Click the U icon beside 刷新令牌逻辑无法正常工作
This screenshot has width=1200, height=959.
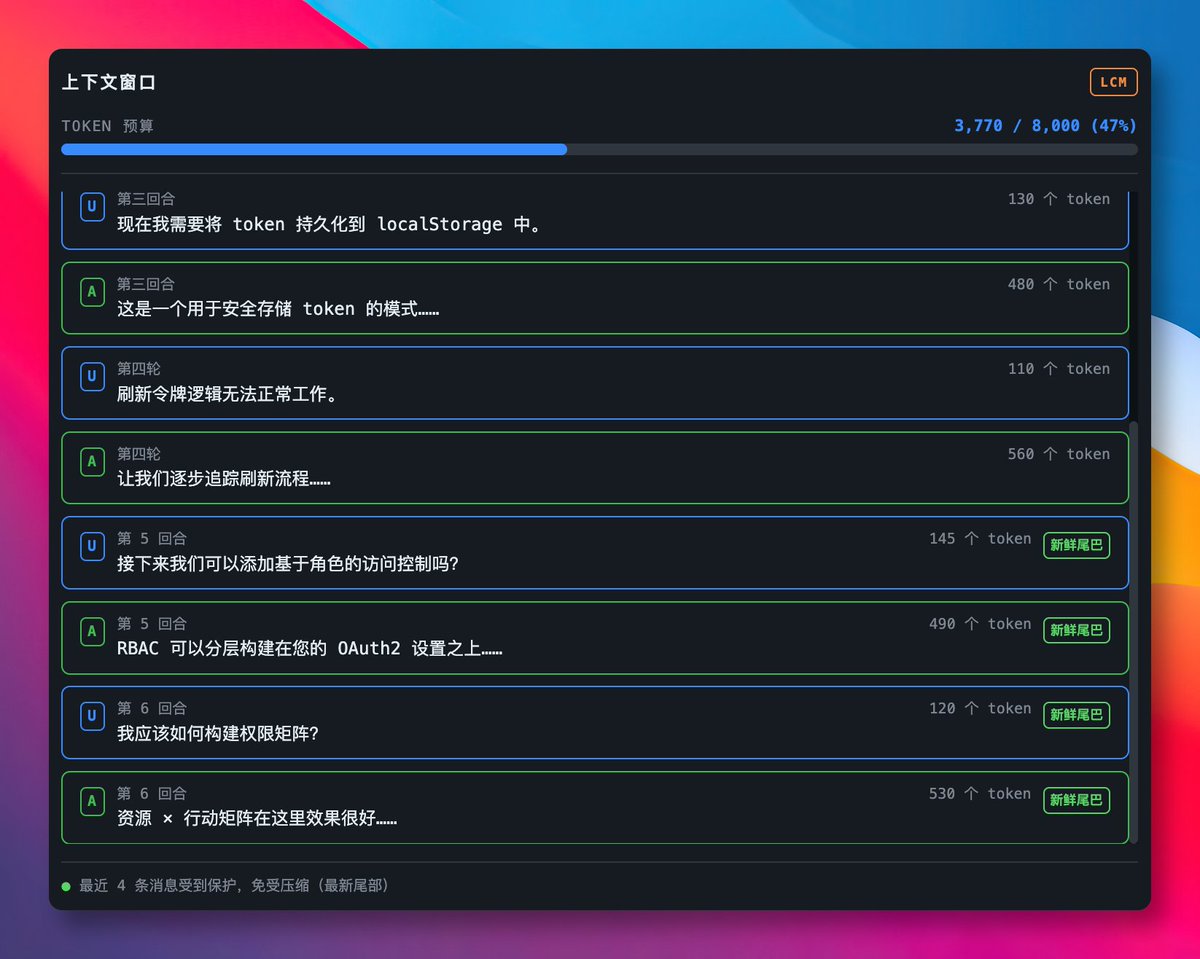pos(92,377)
